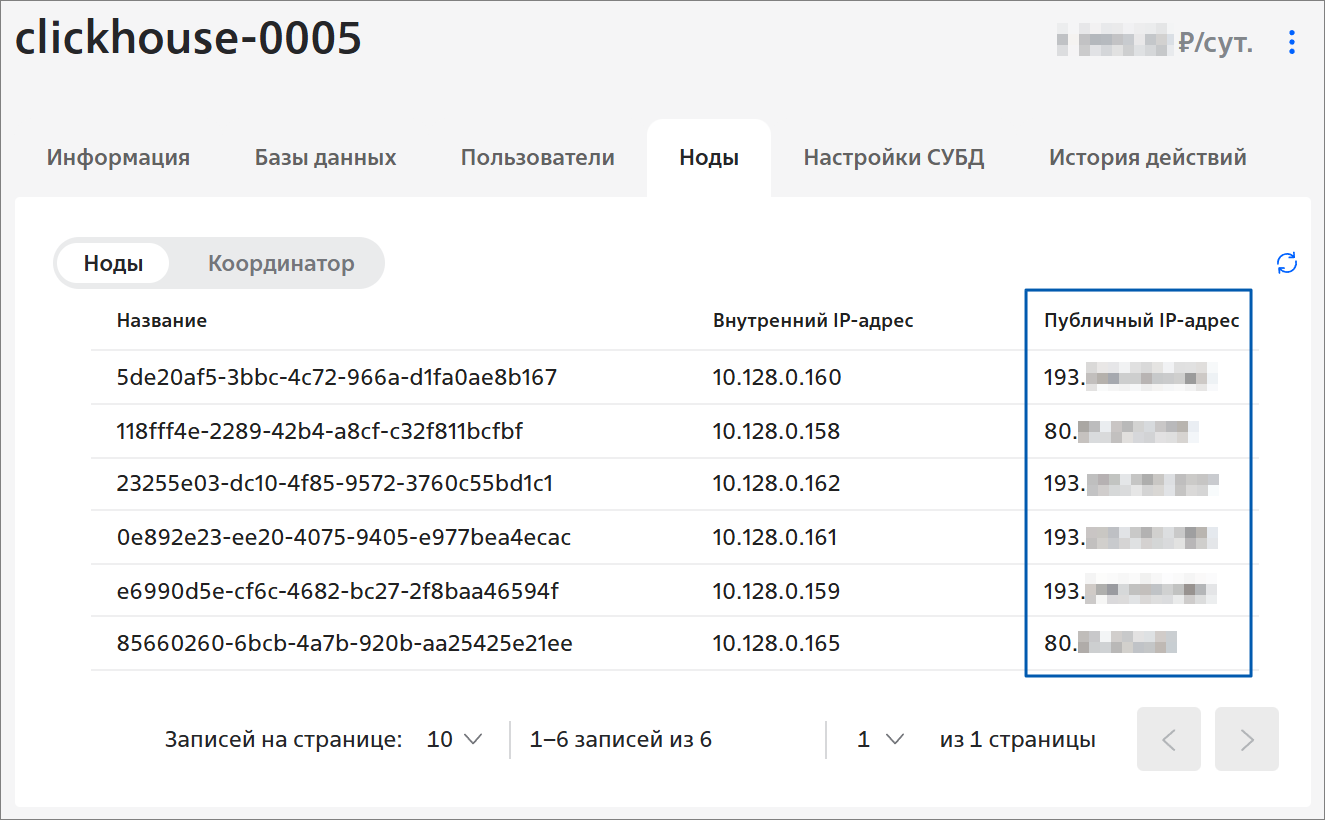The height and width of the screenshot is (820, 1325).
Task: Click the 1–6 записей из 6 text
Action: tap(620, 740)
